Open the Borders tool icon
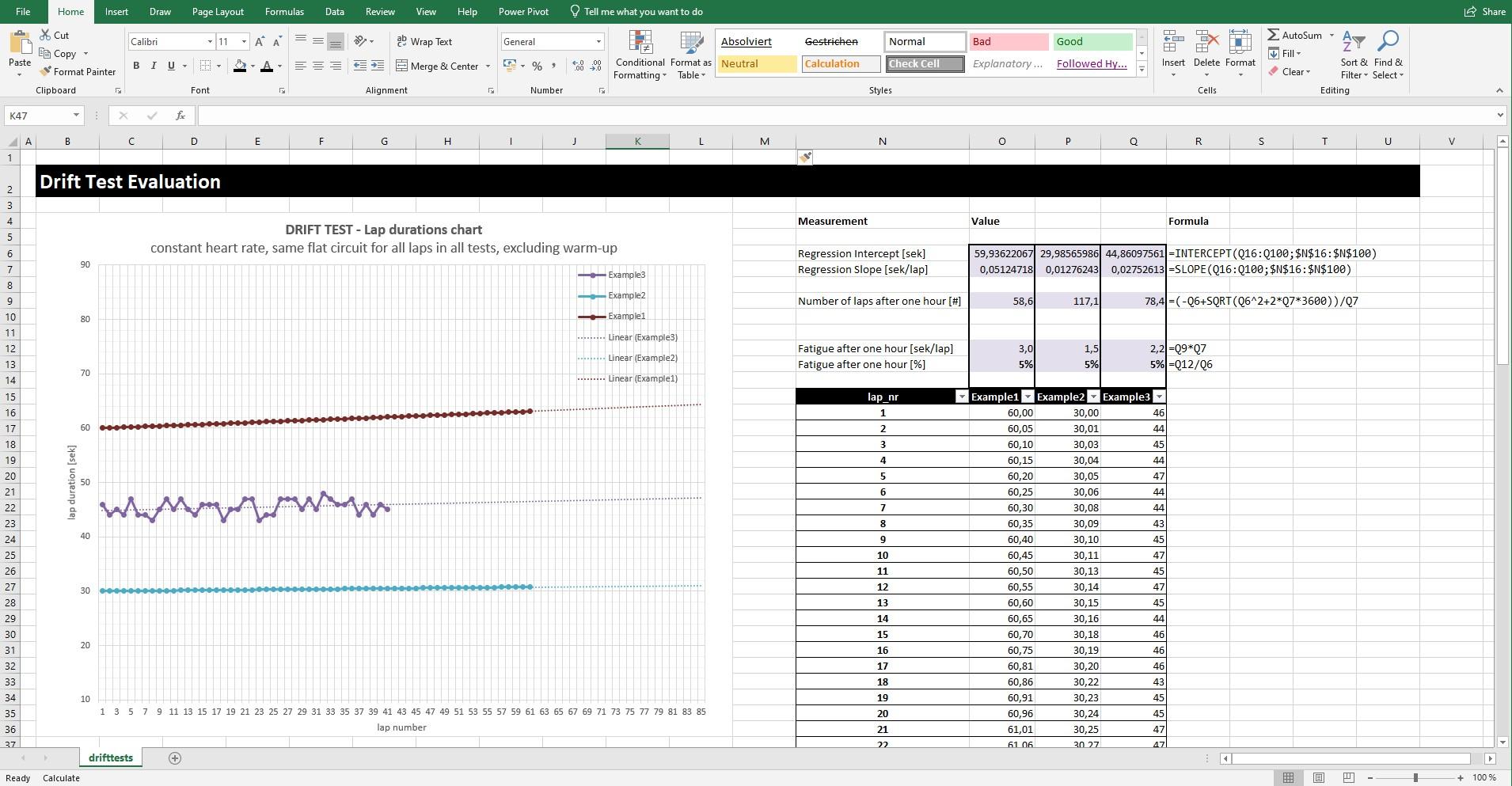 (206, 66)
